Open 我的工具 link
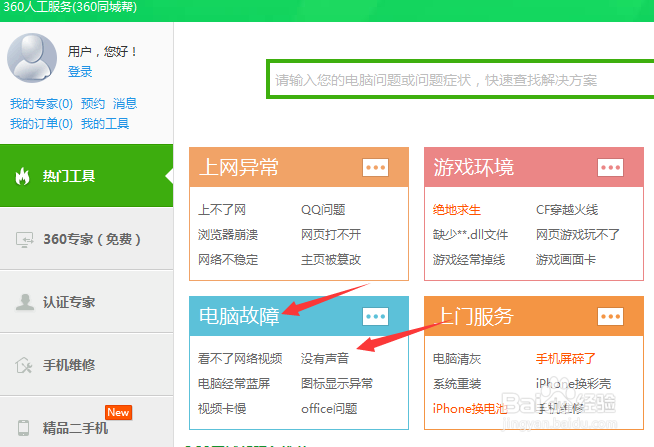Screen dimensions: 654x447 pos(105,123)
